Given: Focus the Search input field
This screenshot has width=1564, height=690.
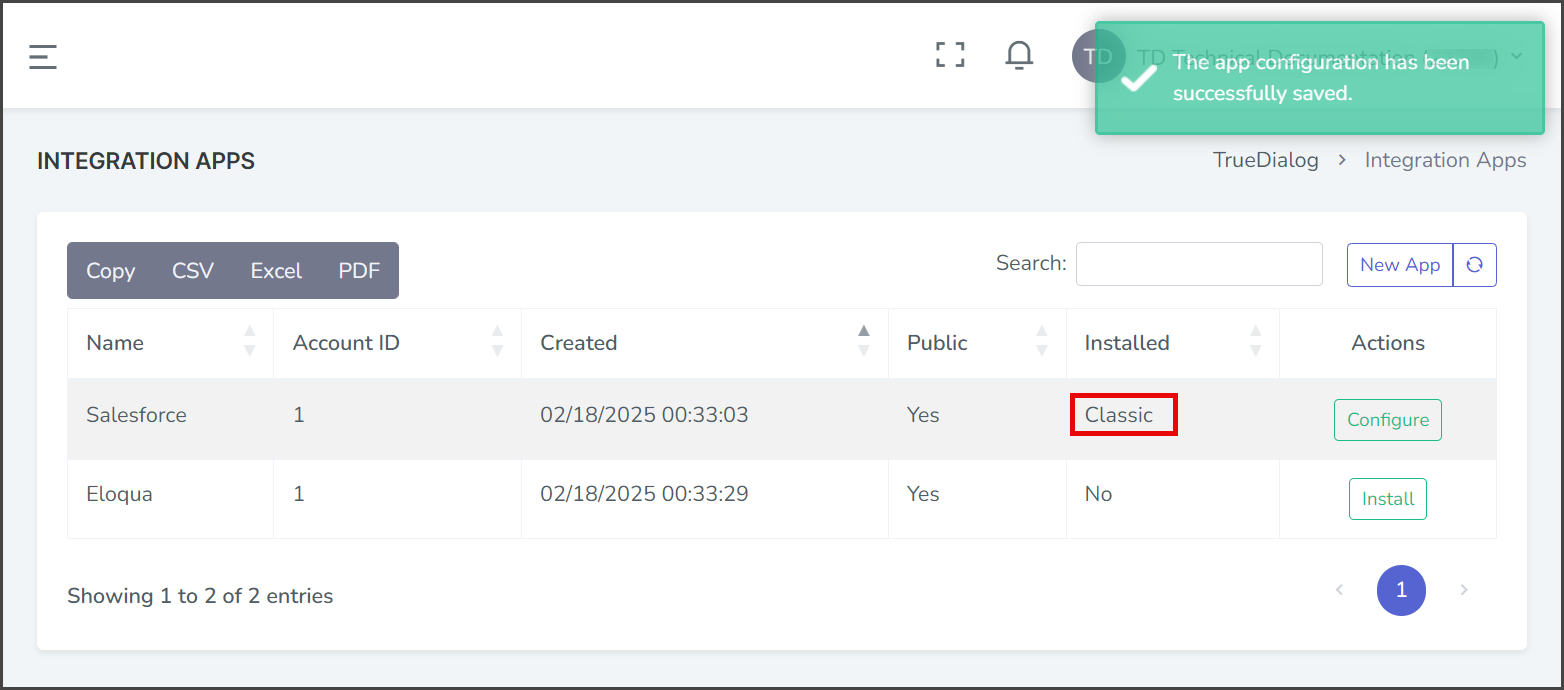Looking at the screenshot, I should pyautogui.click(x=1199, y=264).
